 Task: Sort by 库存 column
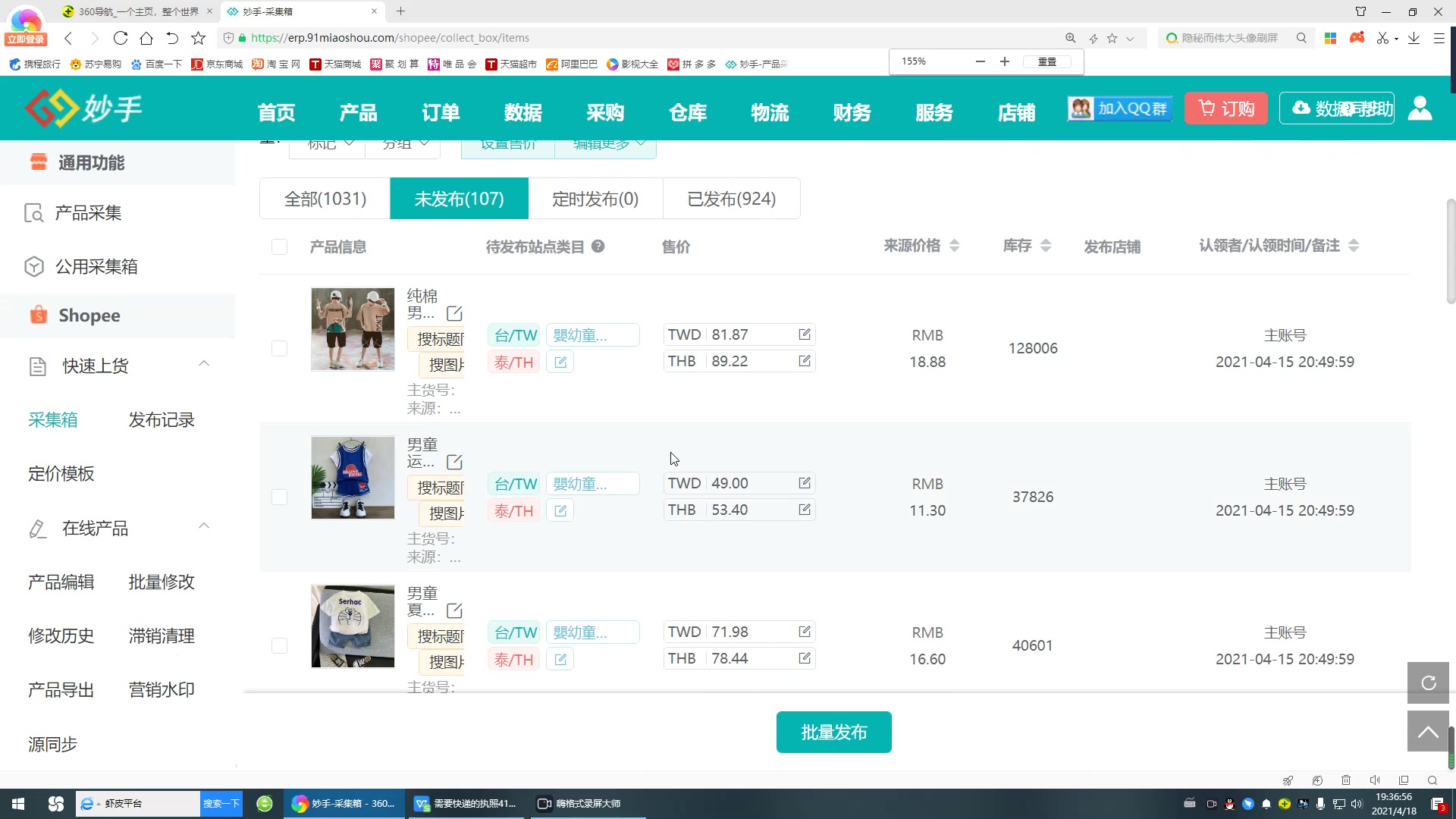(x=1046, y=246)
